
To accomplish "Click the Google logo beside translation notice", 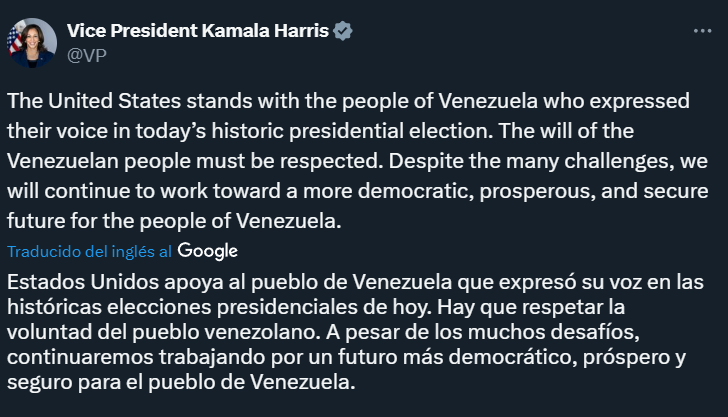I will point(208,251).
